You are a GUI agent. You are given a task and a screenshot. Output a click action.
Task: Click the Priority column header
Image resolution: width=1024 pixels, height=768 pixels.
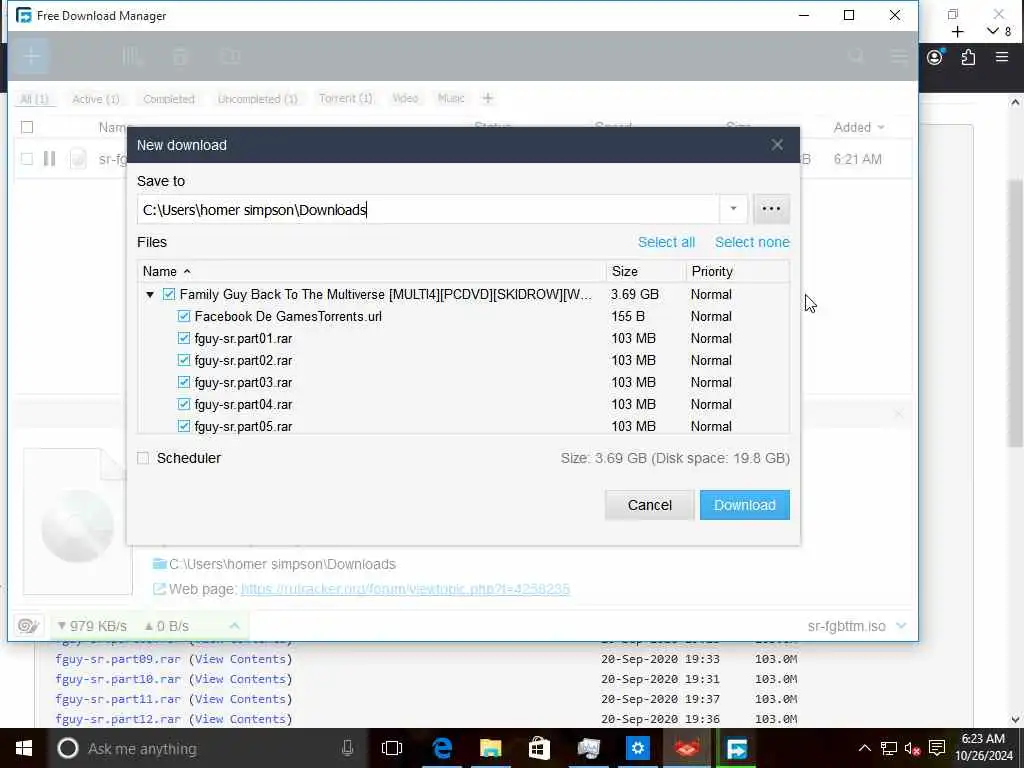[x=737, y=271]
